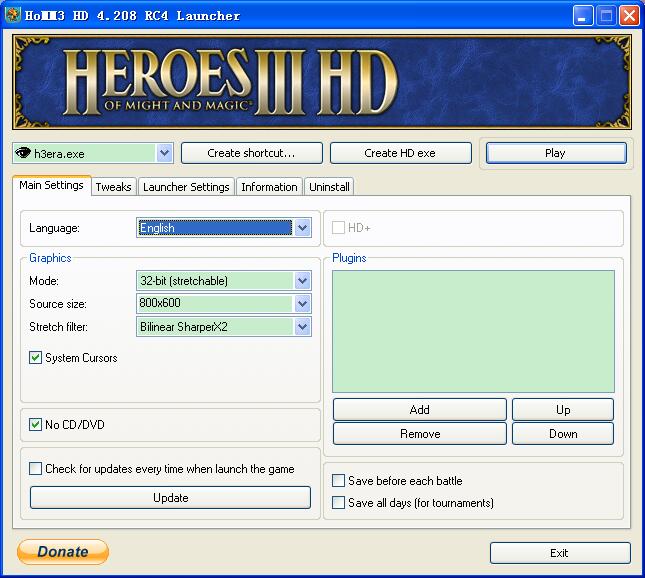The image size is (645, 578).
Task: Switch to the Information tab
Action: 269,187
